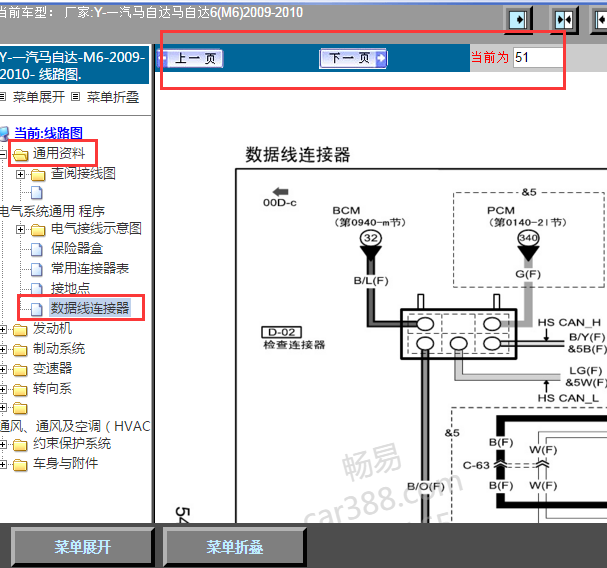Open the 接地点 page
This screenshot has height=568, width=607.
point(70,288)
